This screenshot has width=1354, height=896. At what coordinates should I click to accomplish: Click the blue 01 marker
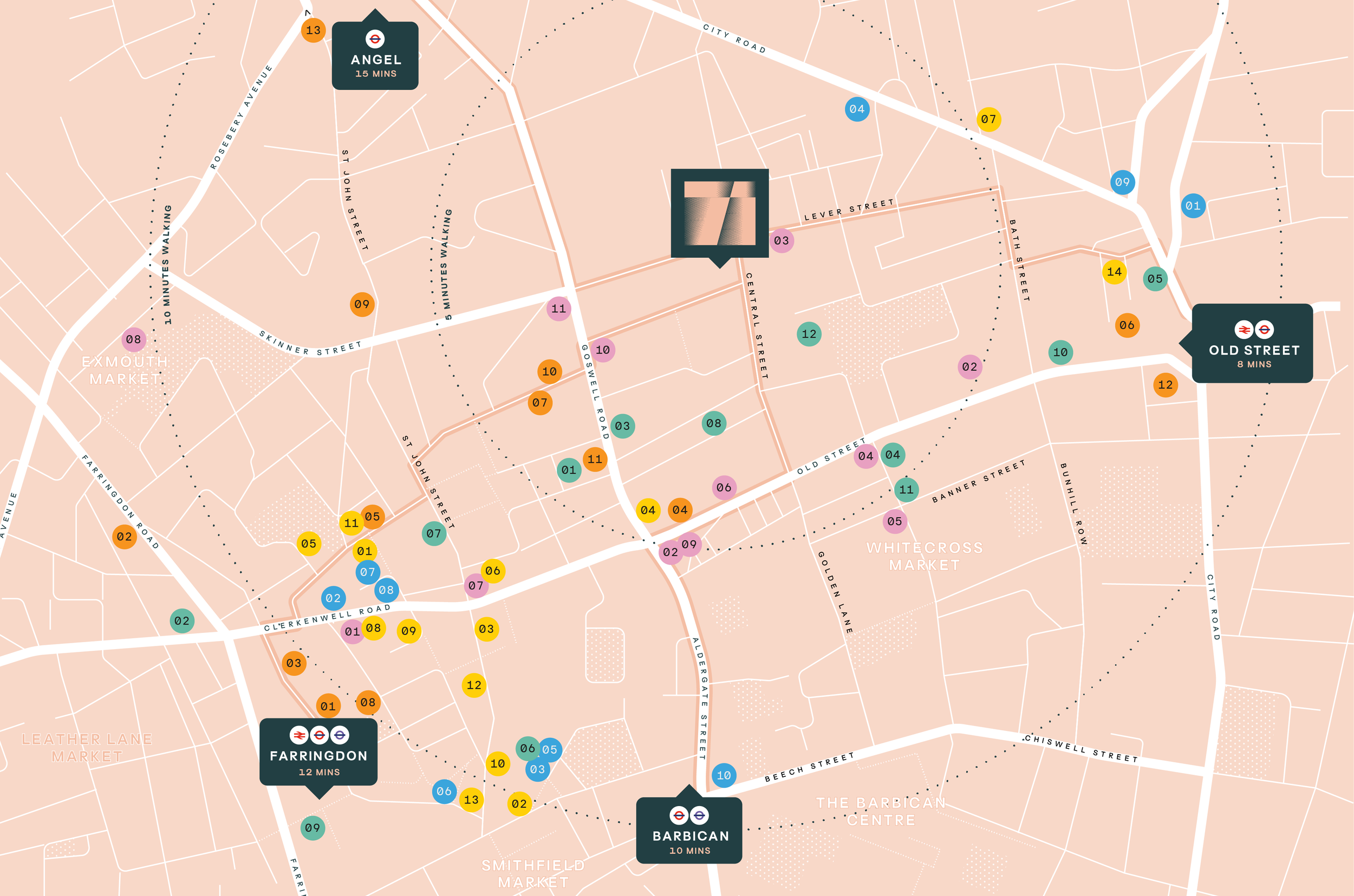(1193, 206)
